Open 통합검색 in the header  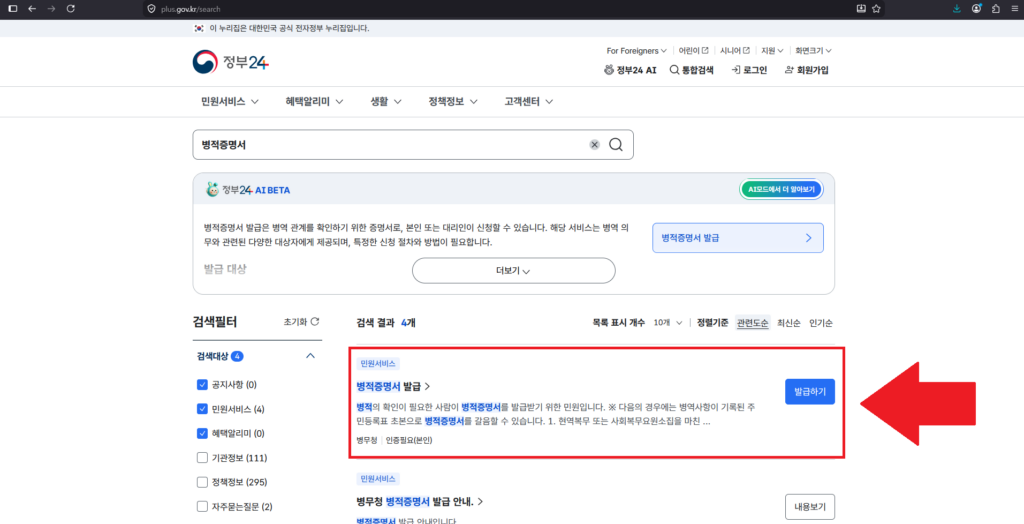tap(692, 70)
